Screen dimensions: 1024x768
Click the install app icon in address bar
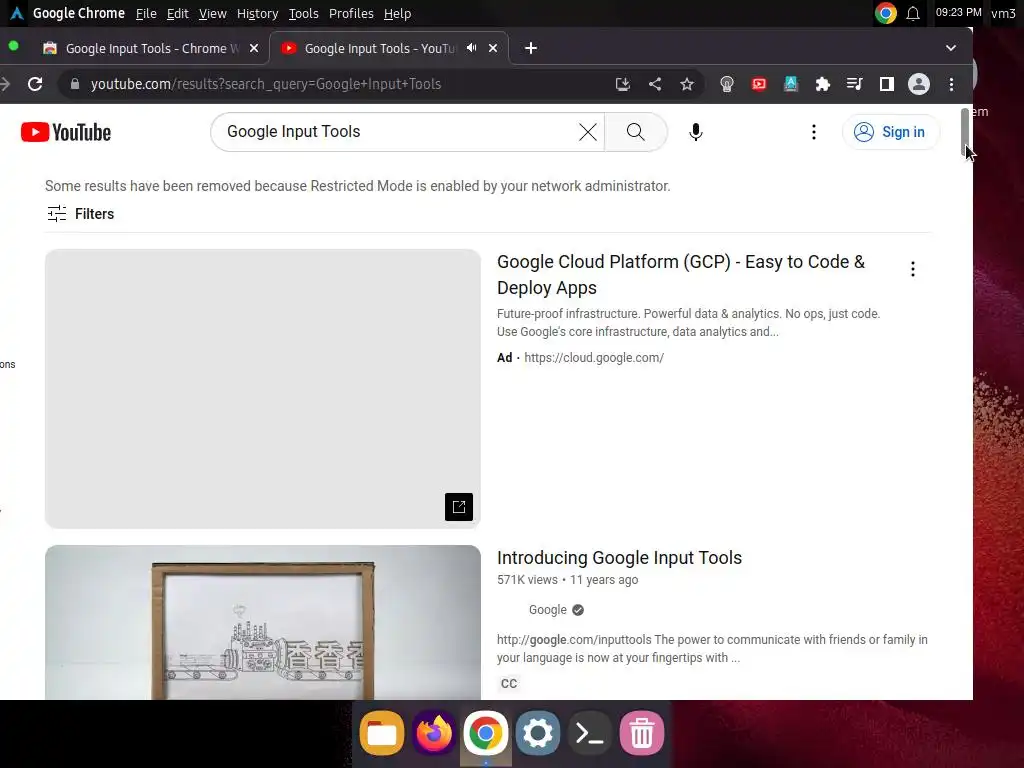[622, 84]
